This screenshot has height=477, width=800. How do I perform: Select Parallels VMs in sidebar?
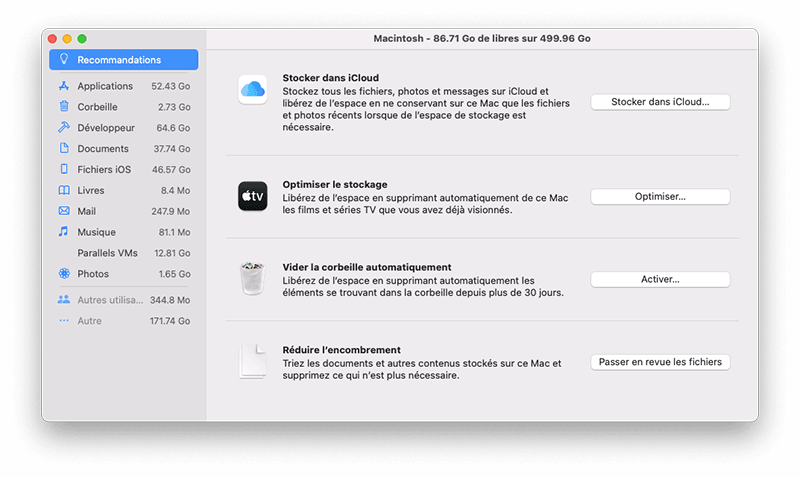[x=108, y=253]
